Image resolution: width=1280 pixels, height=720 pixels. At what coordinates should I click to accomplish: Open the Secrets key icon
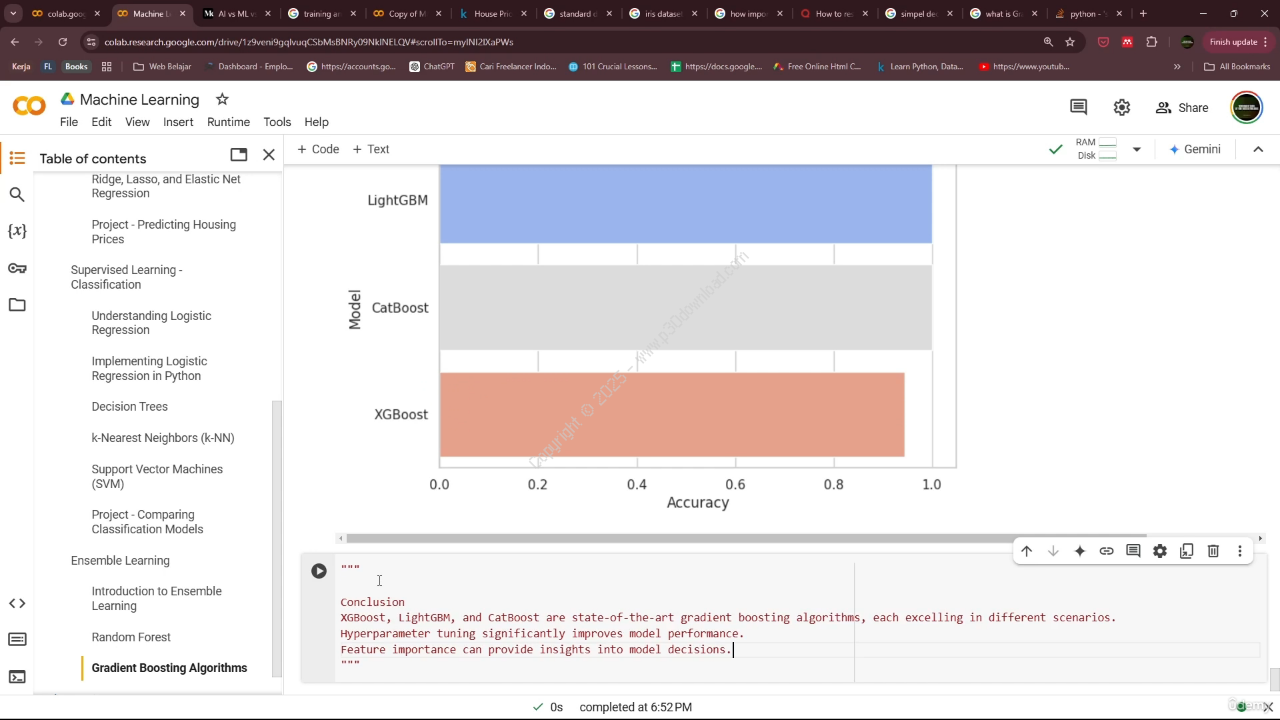(17, 268)
